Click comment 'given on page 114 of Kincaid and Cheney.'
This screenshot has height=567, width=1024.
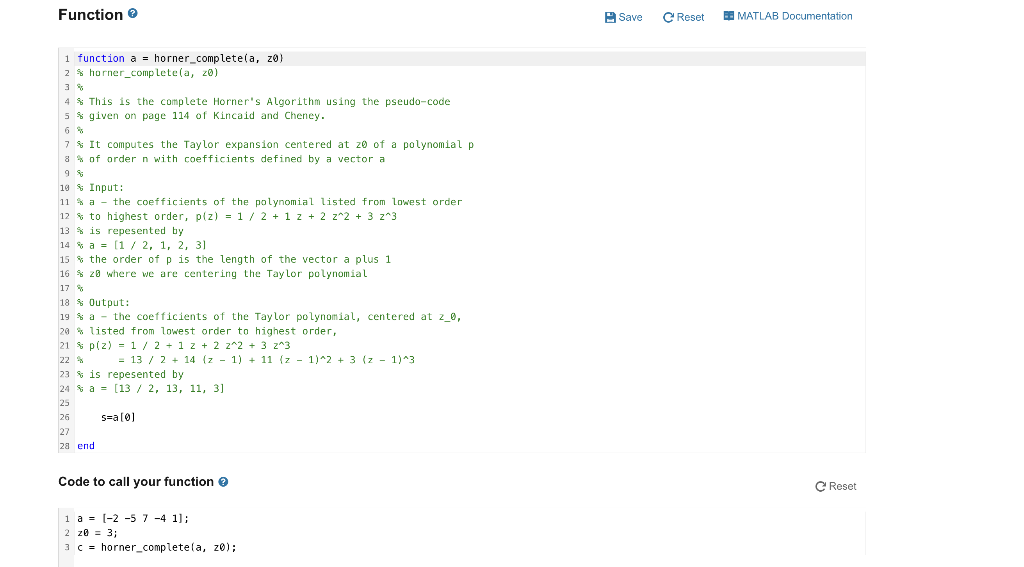point(206,116)
